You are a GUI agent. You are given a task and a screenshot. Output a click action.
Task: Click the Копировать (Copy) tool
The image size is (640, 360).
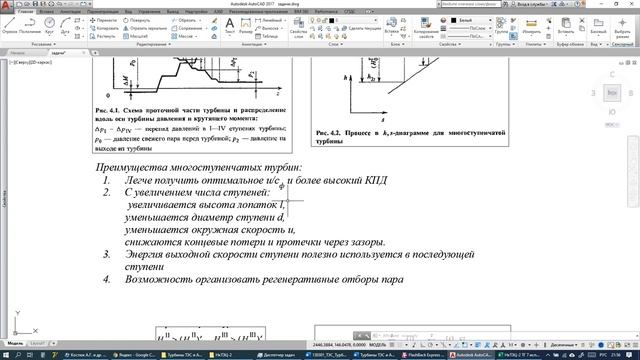[x=104, y=28]
